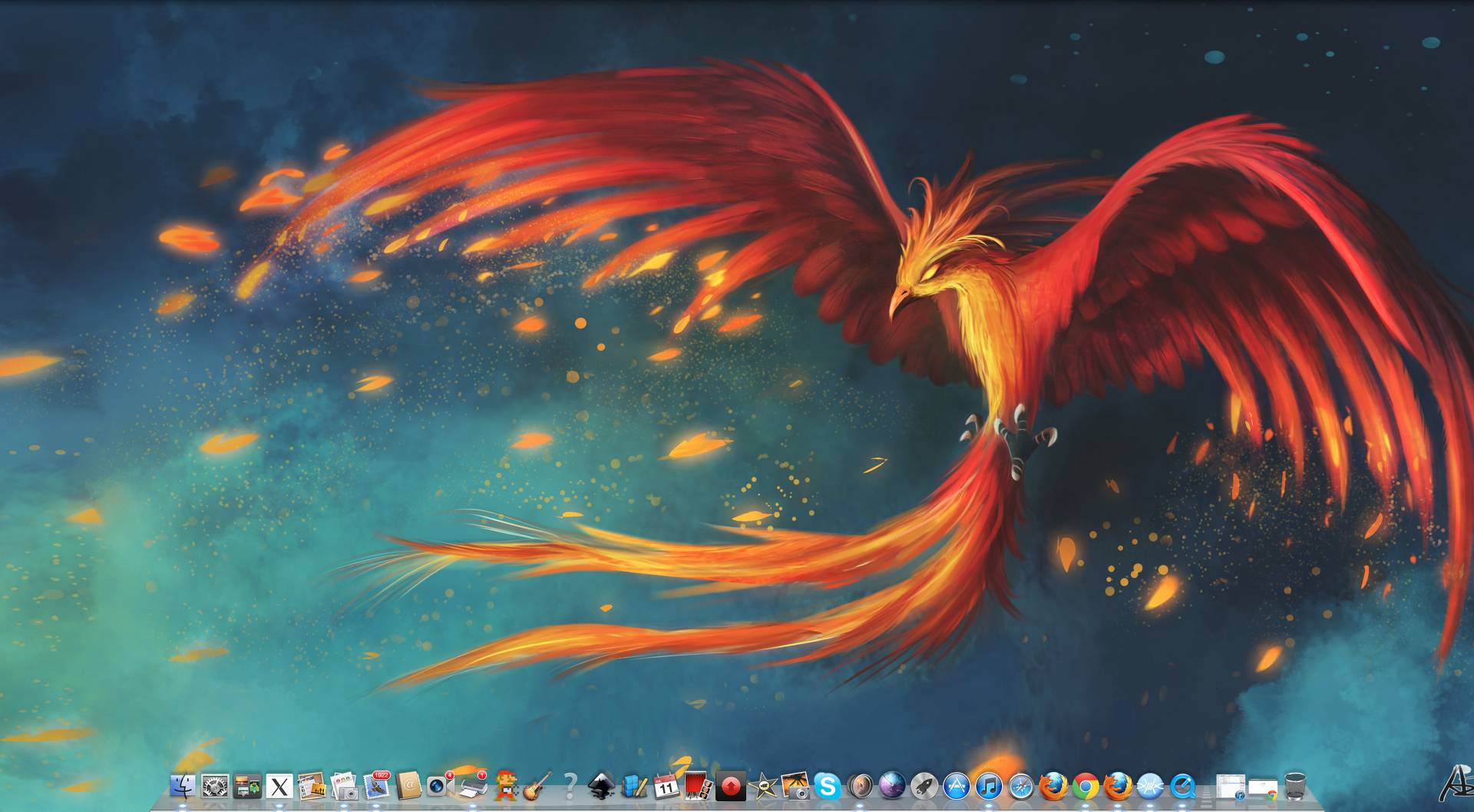1474x812 pixels.
Task: Launch the pixel Mario app icon
Action: [x=506, y=786]
